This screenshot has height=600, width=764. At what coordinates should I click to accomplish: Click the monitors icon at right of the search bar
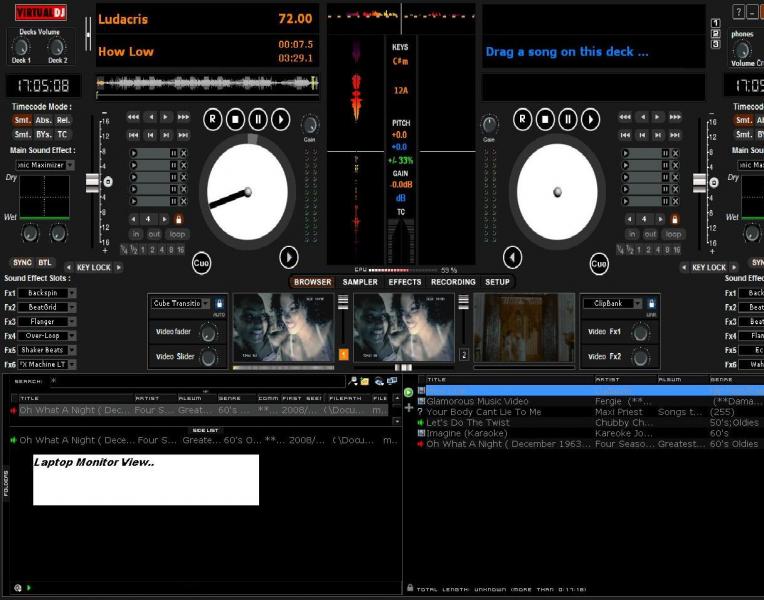pyautogui.click(x=392, y=381)
